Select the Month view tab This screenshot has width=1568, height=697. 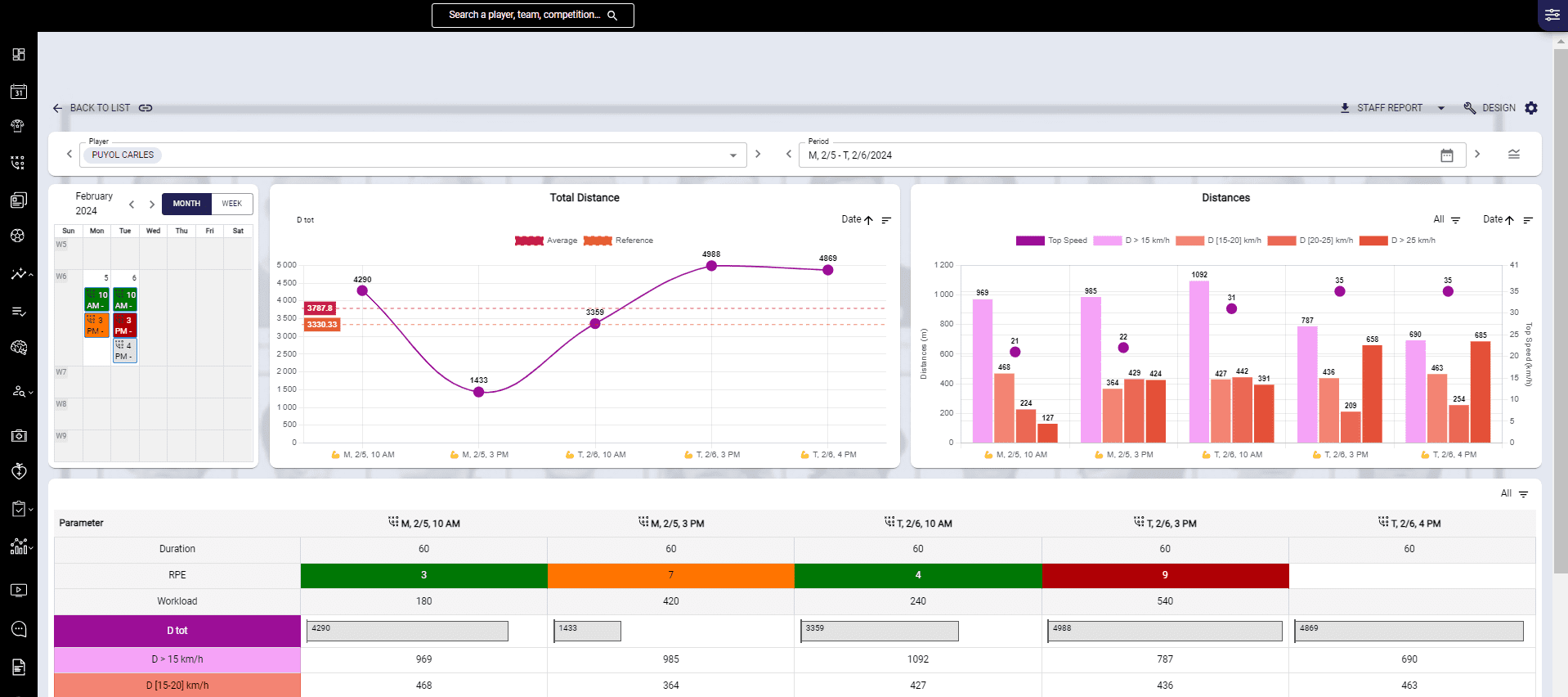coord(186,204)
